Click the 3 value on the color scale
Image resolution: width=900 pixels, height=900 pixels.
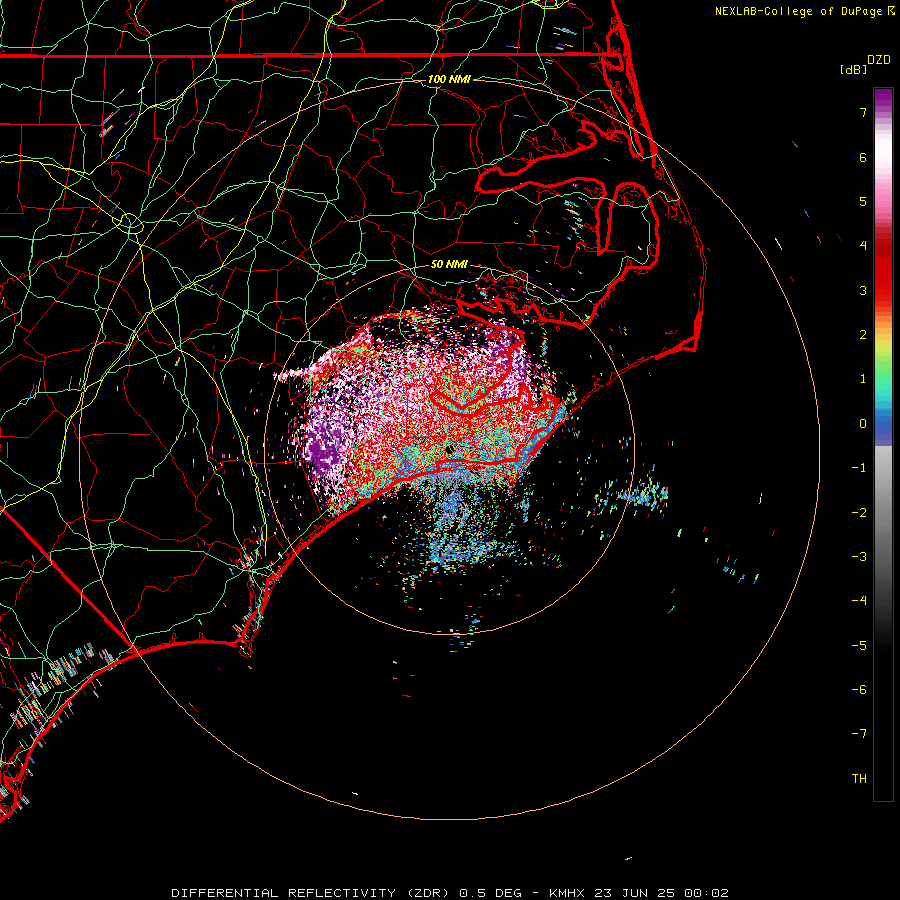pos(863,290)
